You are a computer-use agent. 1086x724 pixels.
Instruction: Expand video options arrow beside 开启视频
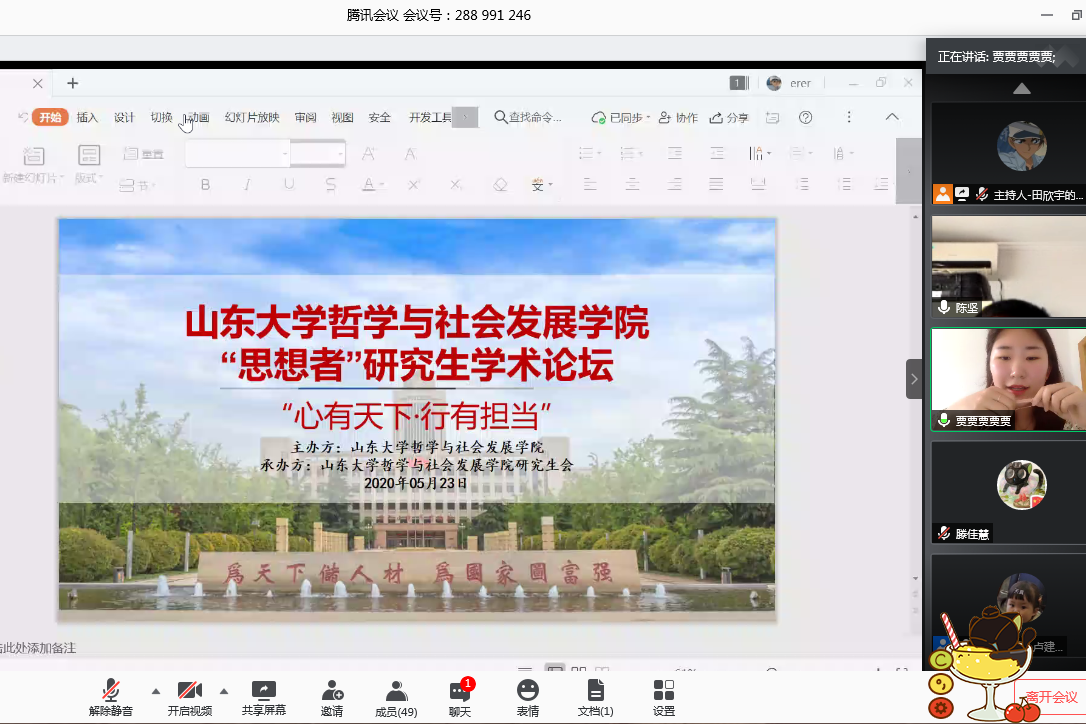pyautogui.click(x=223, y=691)
